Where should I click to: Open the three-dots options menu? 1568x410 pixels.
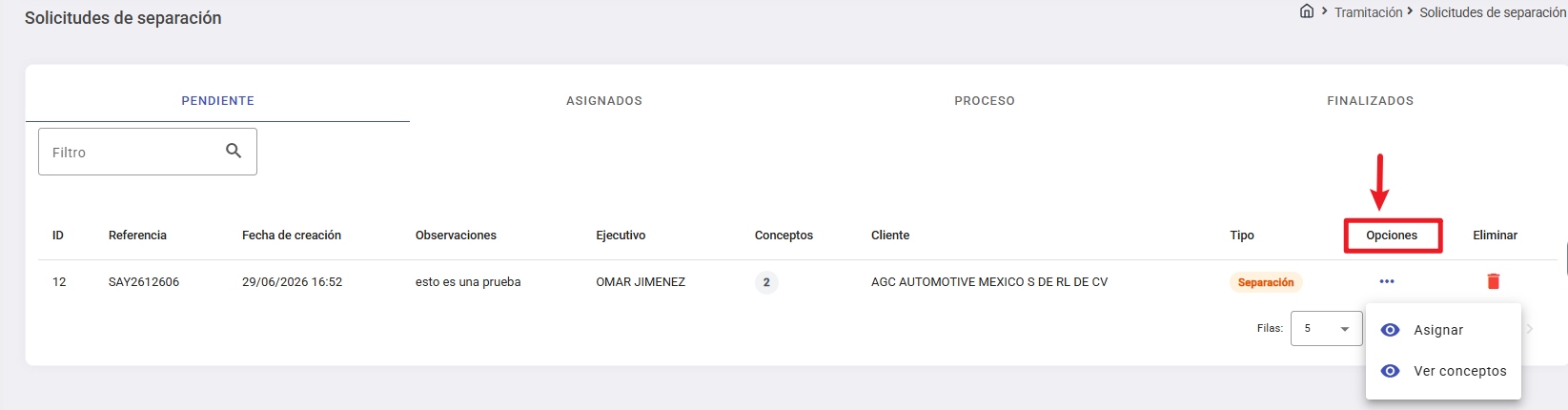1387,281
